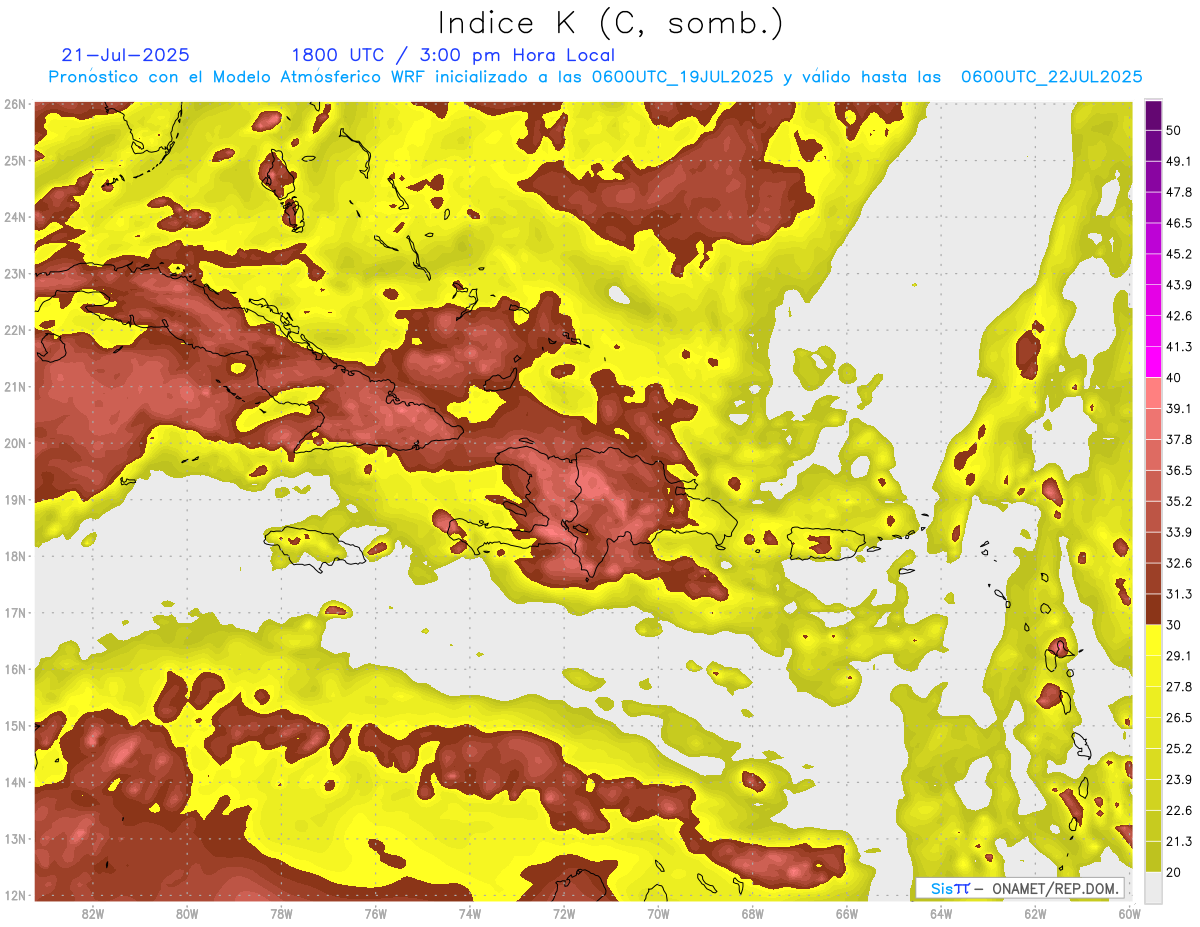The height and width of the screenshot is (927, 1200).
Task: Click the "17N" latitude label
Action: 15,612
